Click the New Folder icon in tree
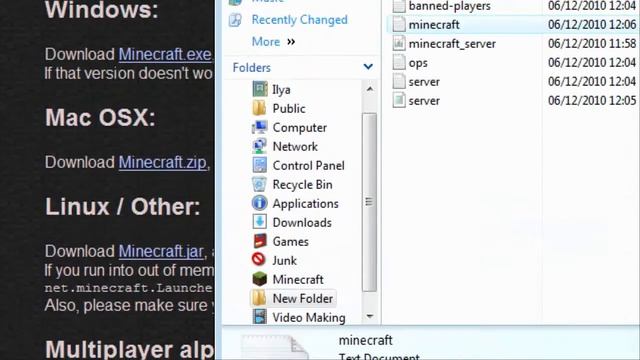Screen dimensions: 640x360 click(x=260, y=298)
